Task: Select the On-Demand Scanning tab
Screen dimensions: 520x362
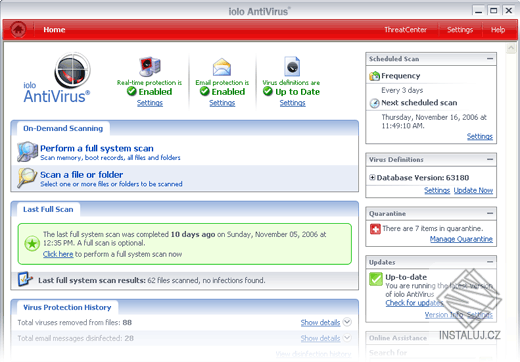Action: (x=63, y=128)
